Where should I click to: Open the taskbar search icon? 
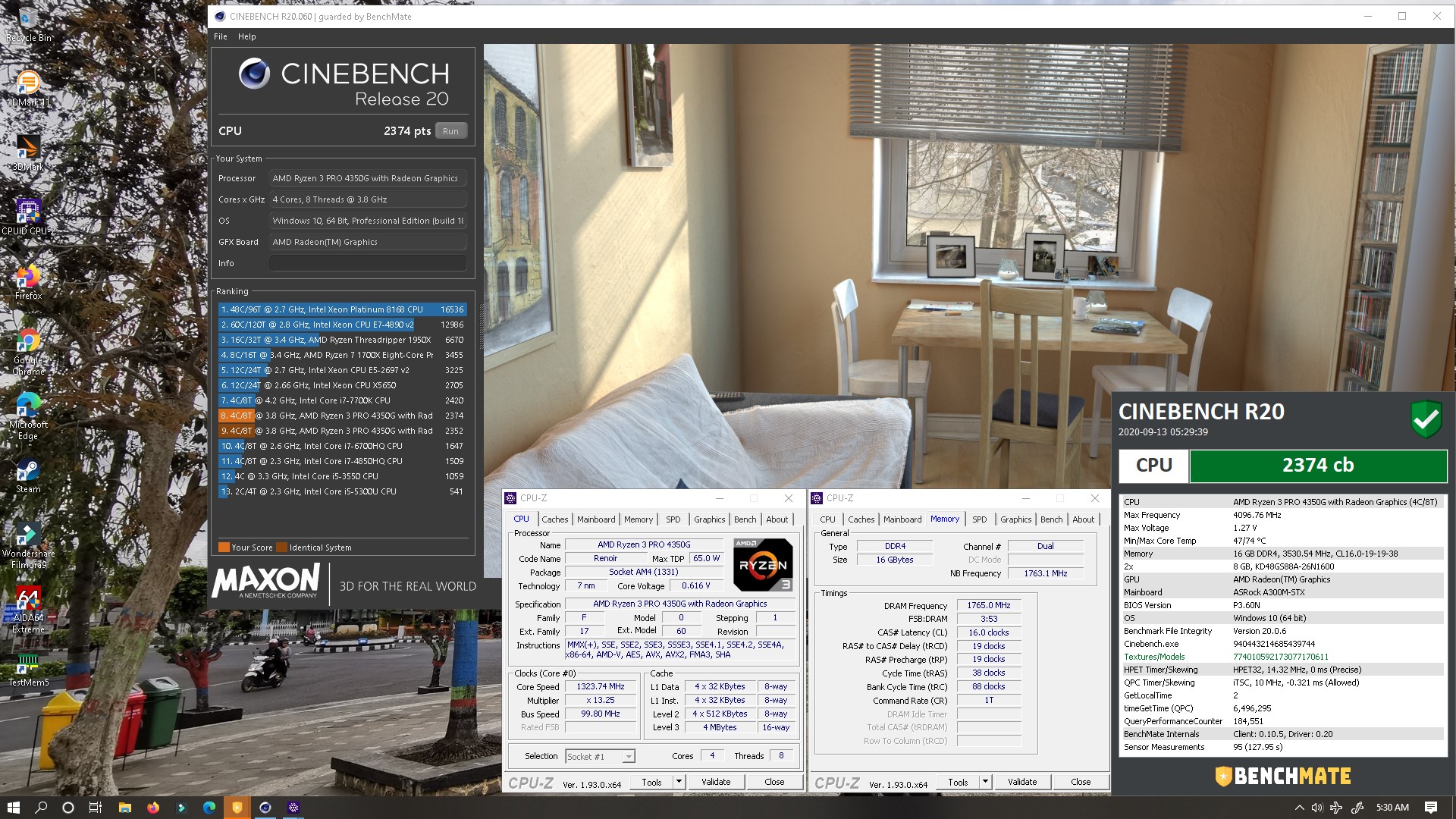[x=41, y=808]
